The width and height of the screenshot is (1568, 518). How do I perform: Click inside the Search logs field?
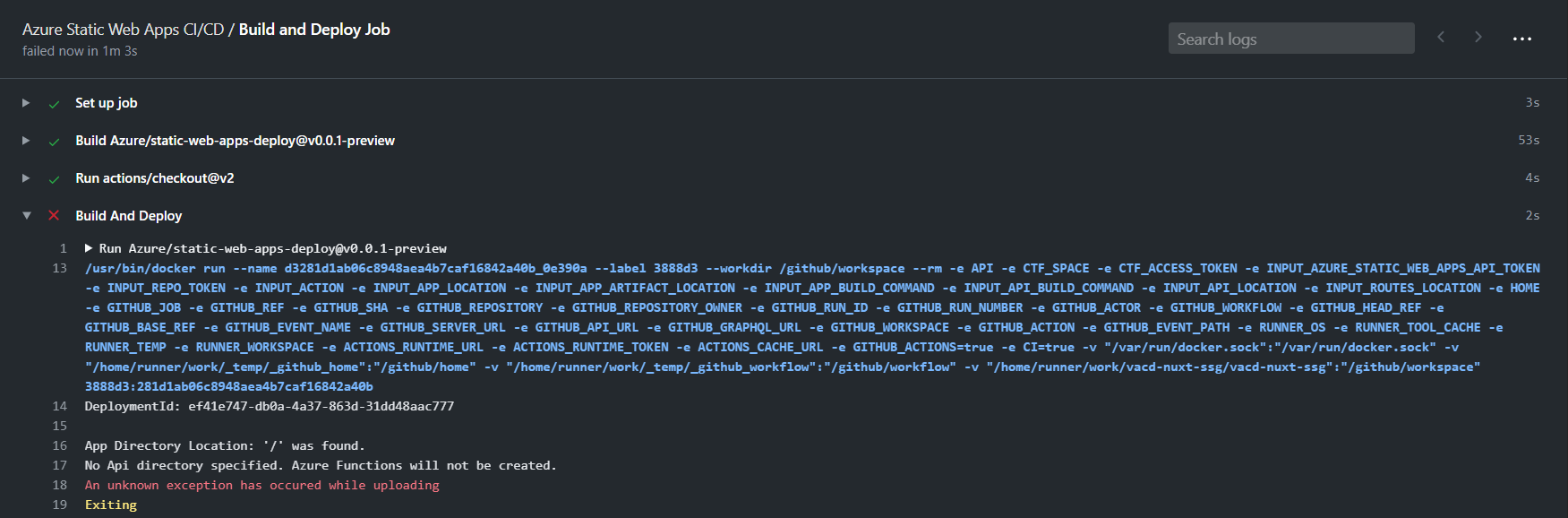click(1290, 38)
